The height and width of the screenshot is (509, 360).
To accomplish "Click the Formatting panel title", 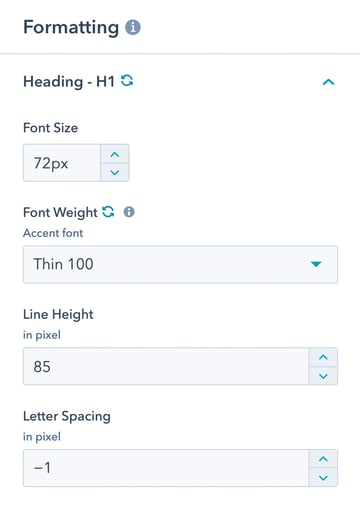I will point(71,28).
